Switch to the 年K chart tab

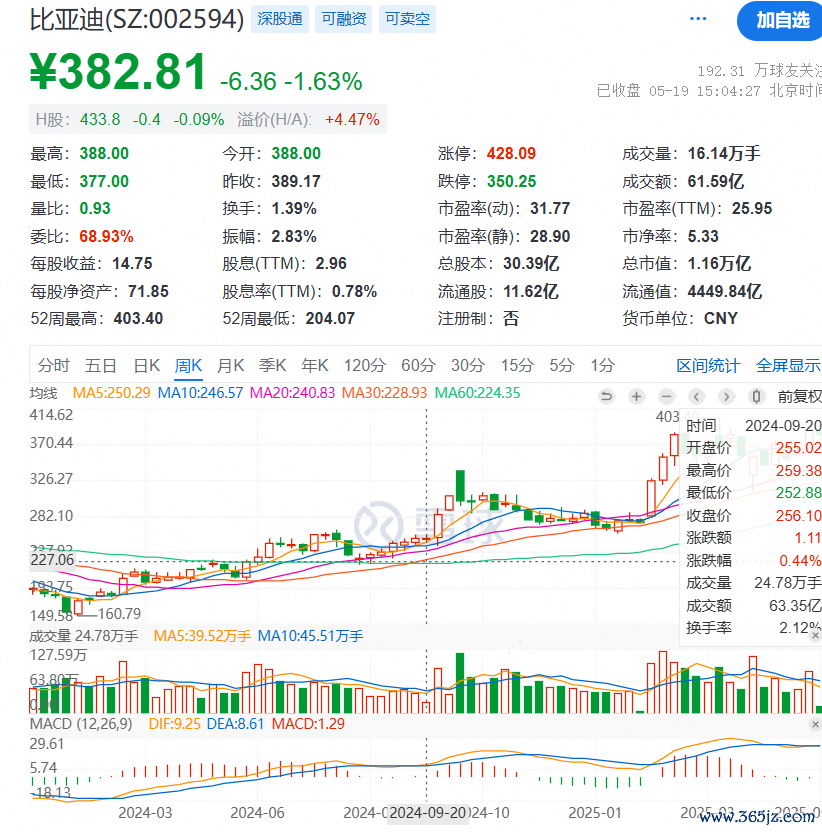tap(315, 365)
